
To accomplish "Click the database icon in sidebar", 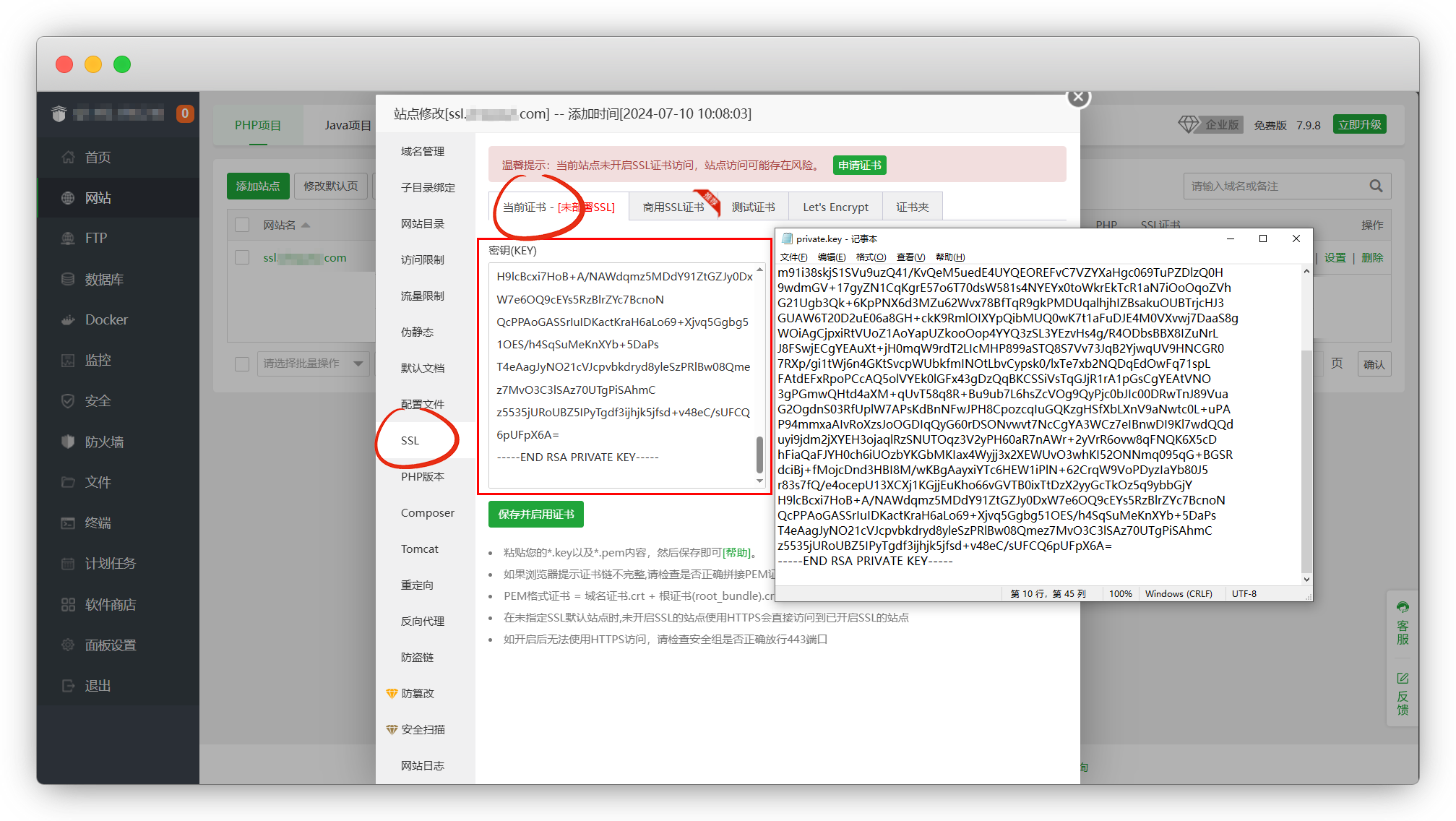I will tap(68, 279).
